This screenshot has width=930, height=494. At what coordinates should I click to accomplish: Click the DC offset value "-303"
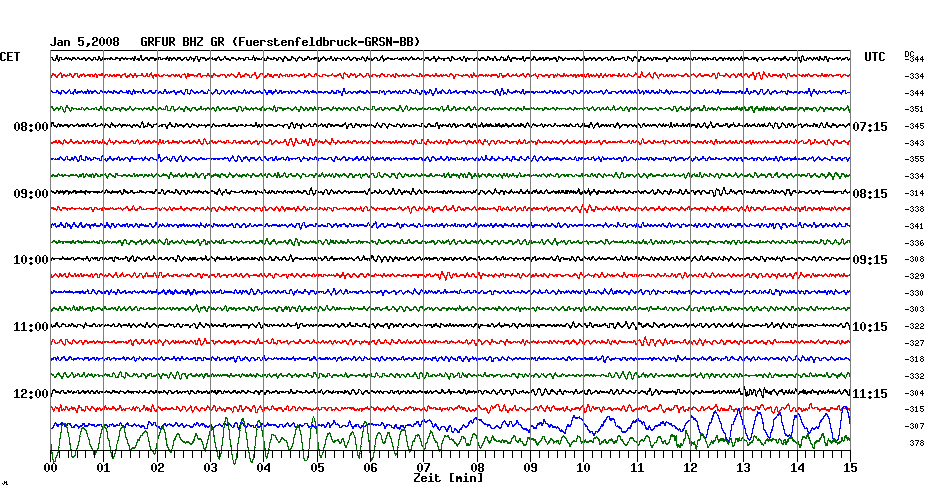tap(915, 310)
